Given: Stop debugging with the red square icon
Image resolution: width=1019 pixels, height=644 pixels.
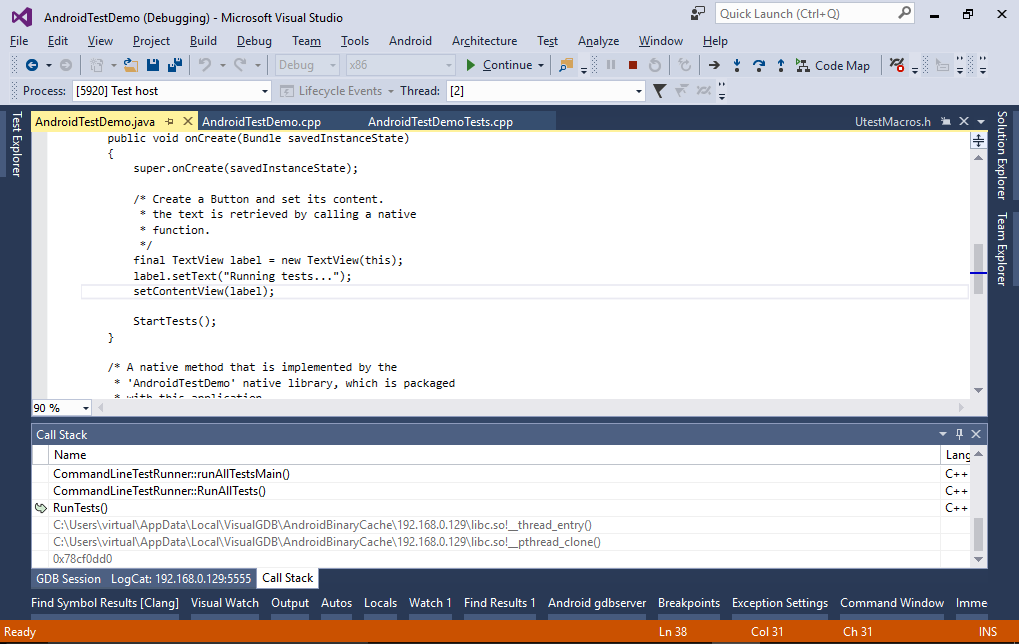Looking at the screenshot, I should [x=633, y=65].
